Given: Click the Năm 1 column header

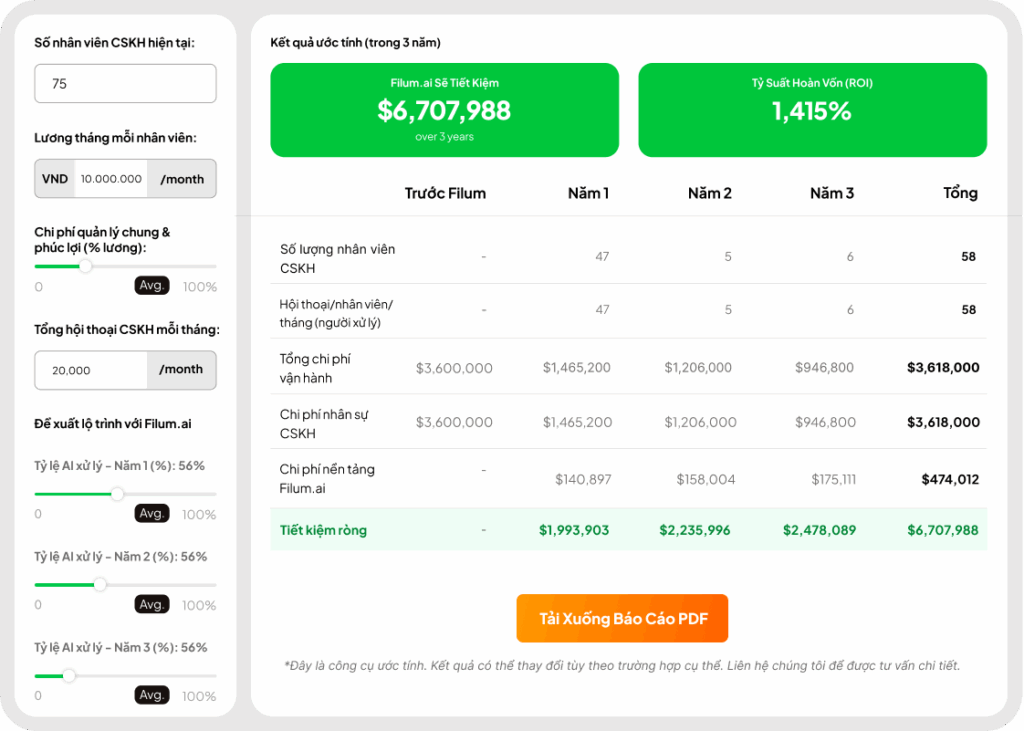Looking at the screenshot, I should [588, 193].
